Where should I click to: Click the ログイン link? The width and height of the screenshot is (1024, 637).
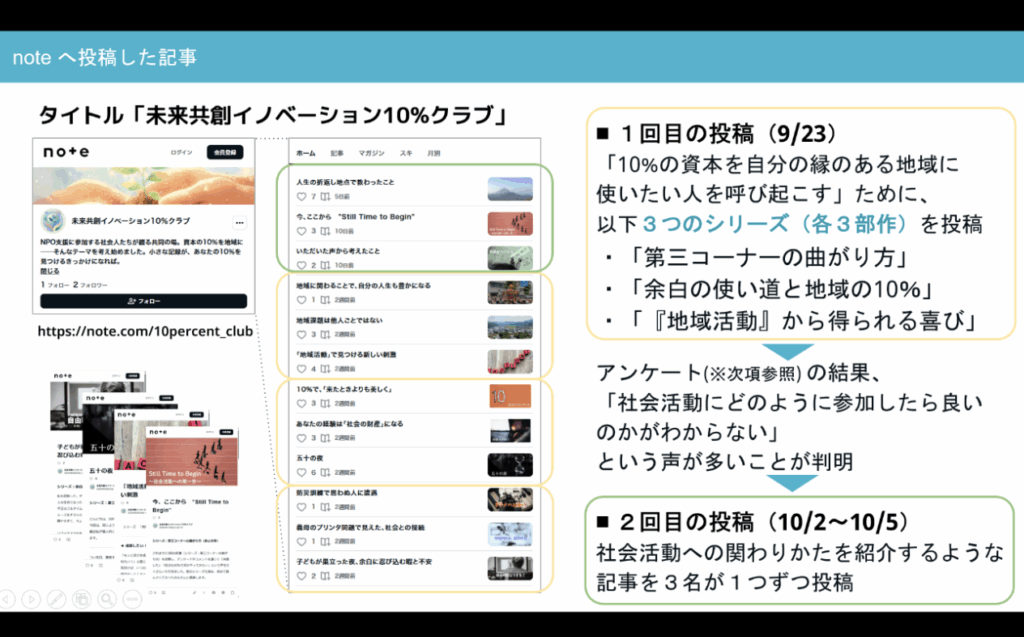tap(181, 152)
